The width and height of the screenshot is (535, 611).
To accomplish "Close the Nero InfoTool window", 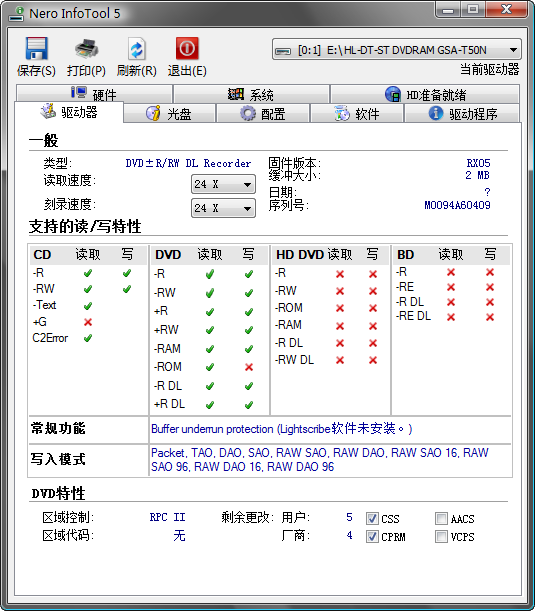I will click(x=507, y=10).
